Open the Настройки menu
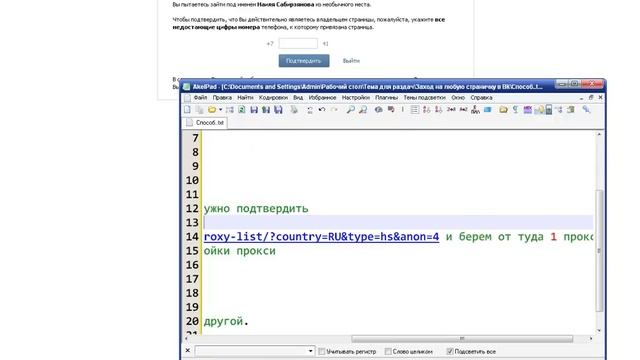The height and width of the screenshot is (360, 640). (356, 98)
